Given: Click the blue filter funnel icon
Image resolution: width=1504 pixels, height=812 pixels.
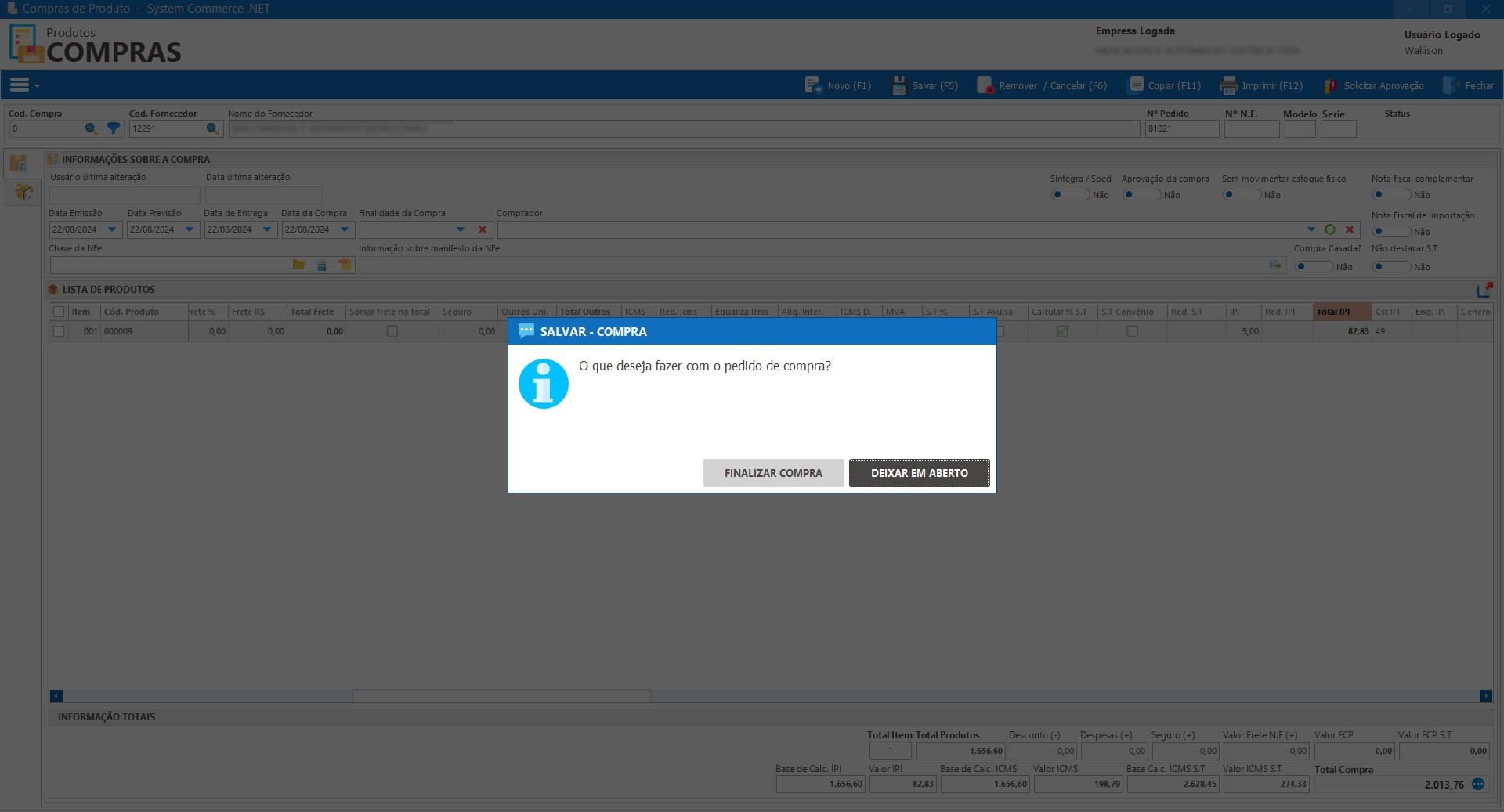Looking at the screenshot, I should coord(114,128).
